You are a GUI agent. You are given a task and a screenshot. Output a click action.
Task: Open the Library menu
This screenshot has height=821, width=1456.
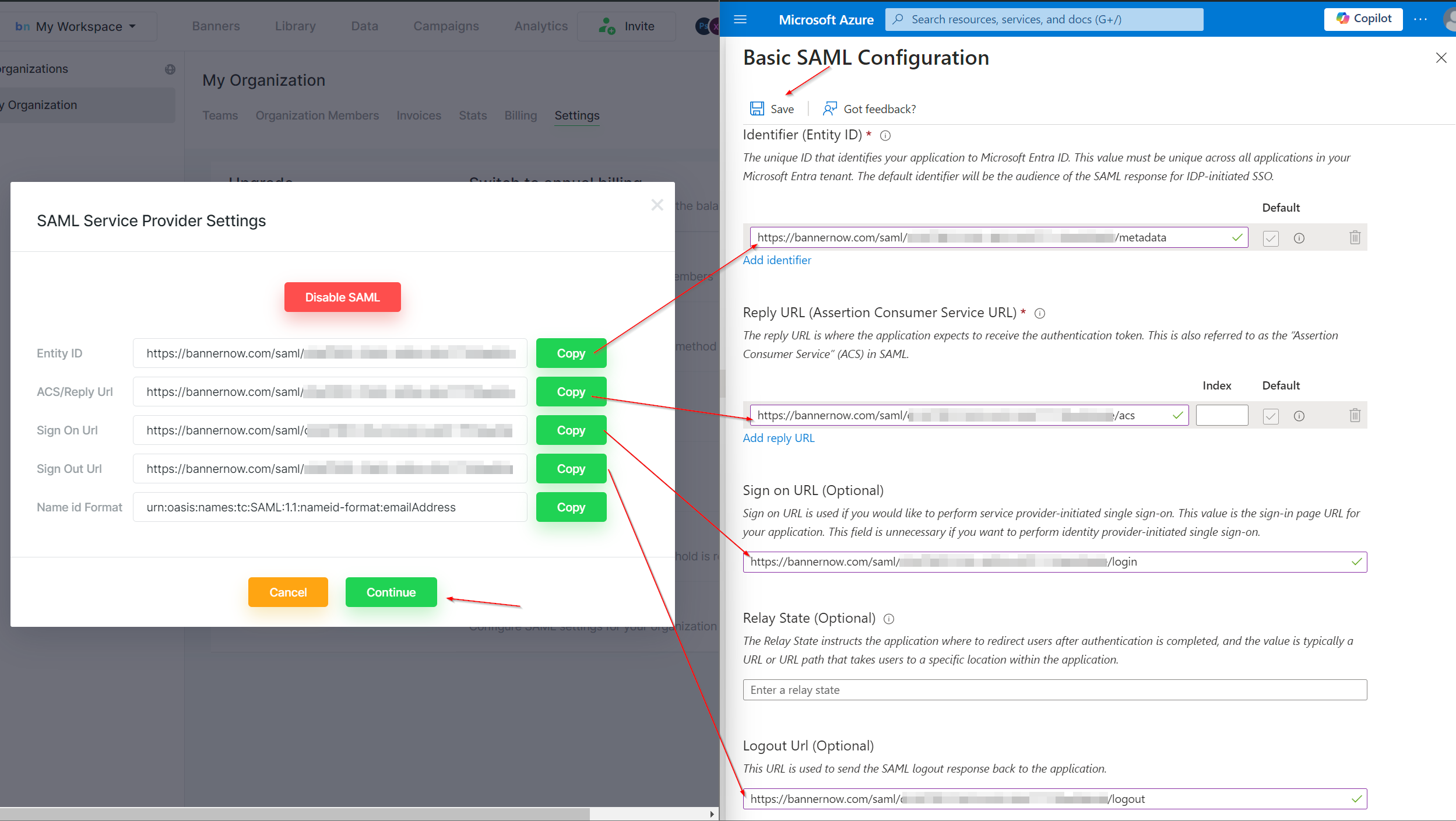(296, 26)
